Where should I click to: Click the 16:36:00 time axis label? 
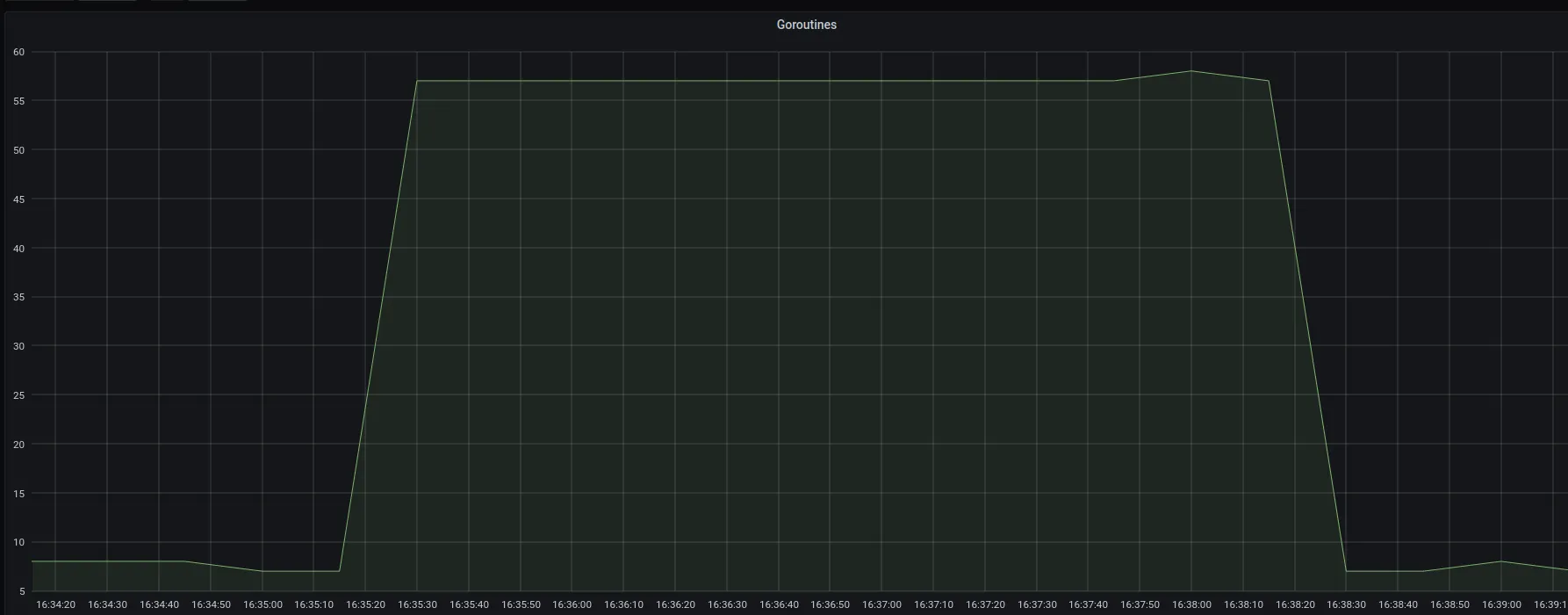(x=572, y=604)
